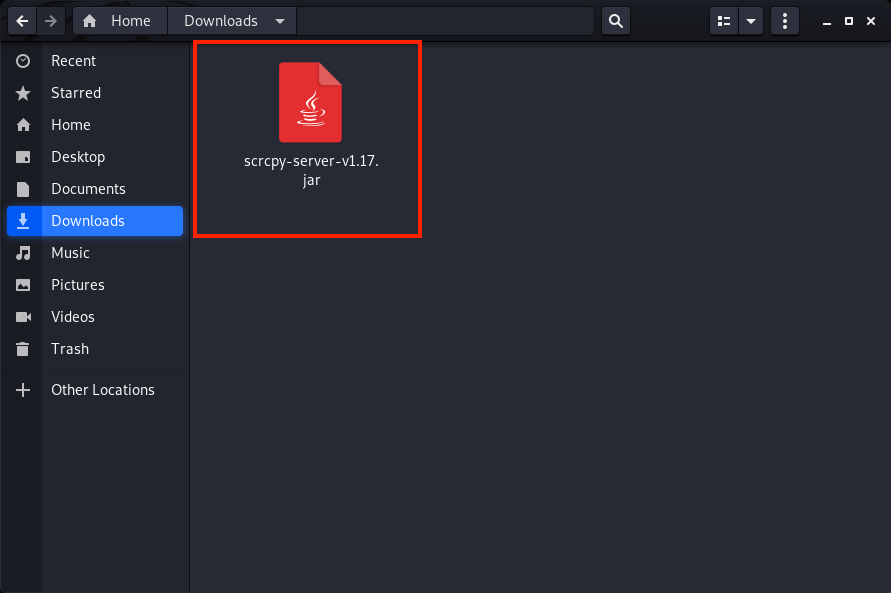
Task: Open Starred in the sidebar
Action: (x=95, y=93)
